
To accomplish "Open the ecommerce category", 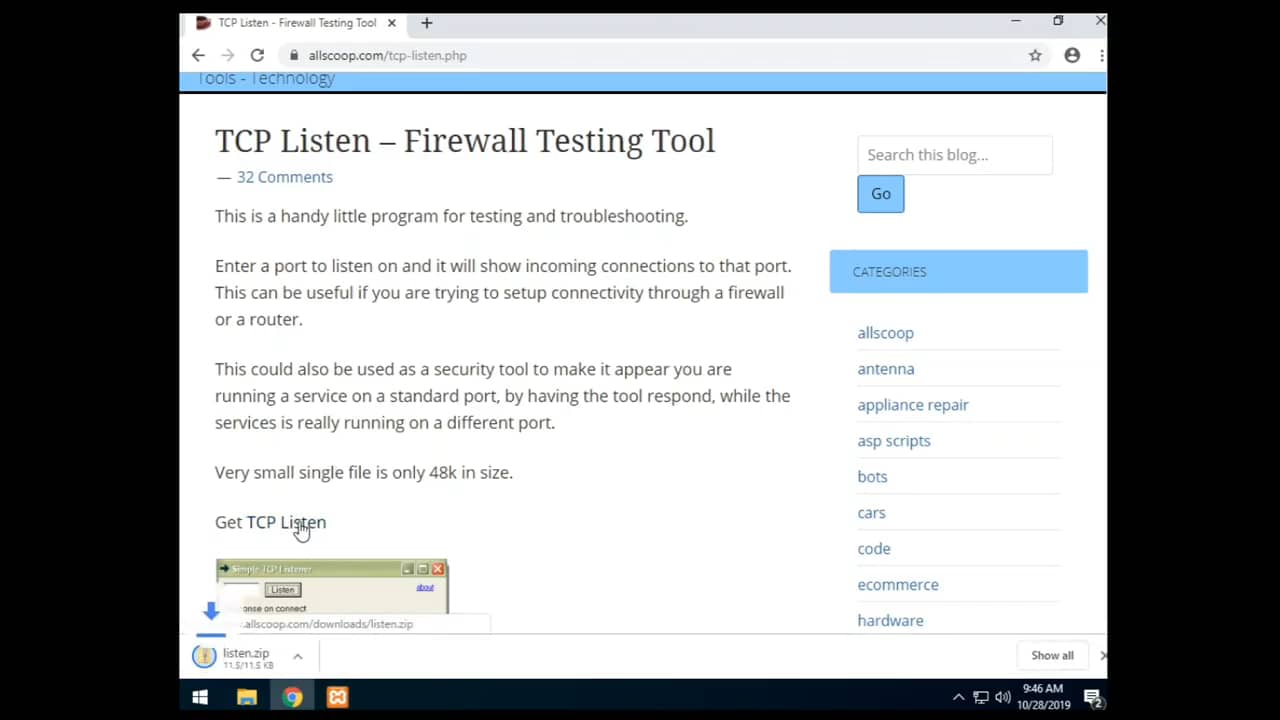I will coord(897,585).
